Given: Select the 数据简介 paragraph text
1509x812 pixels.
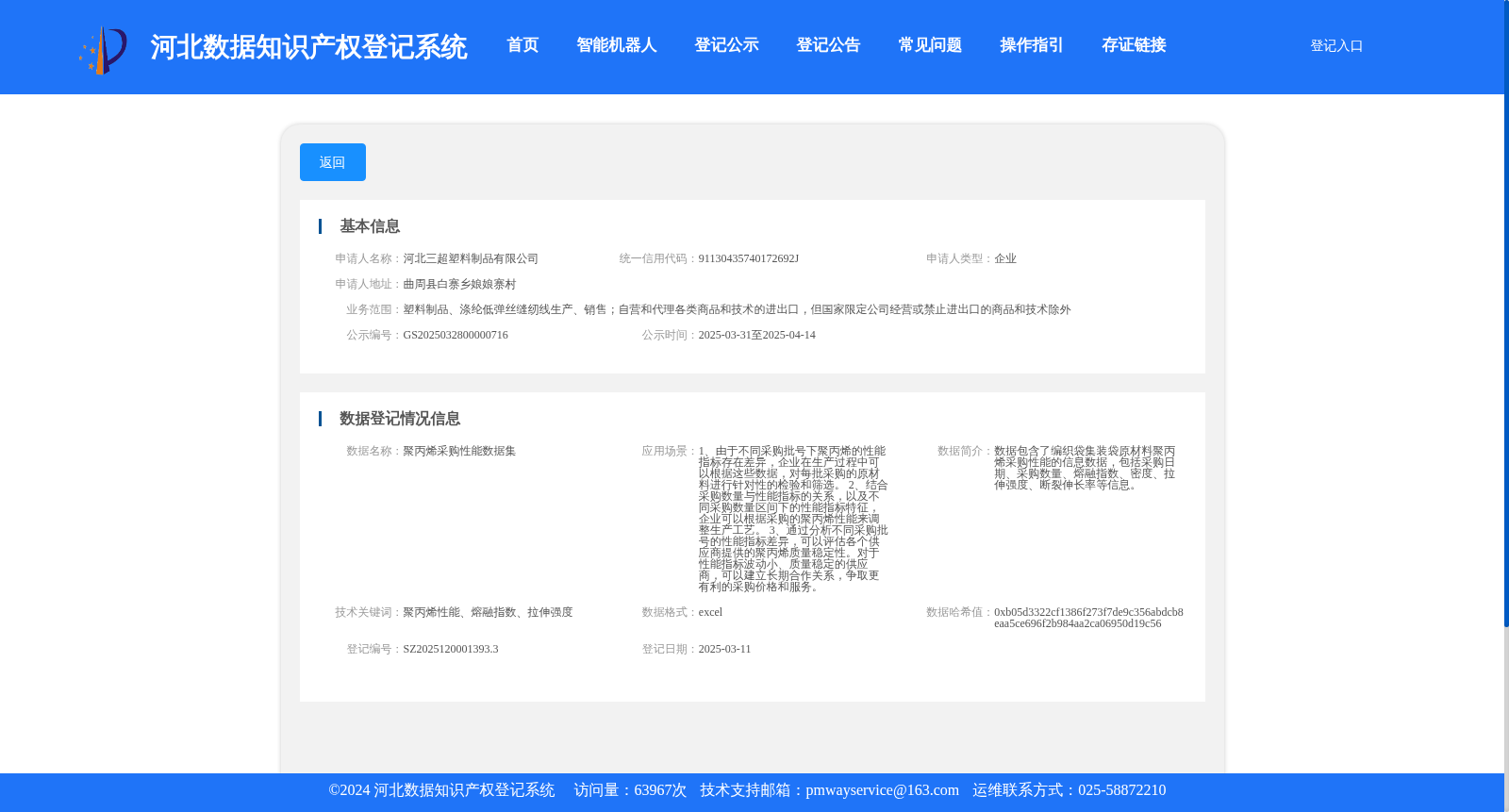Looking at the screenshot, I should (1085, 468).
